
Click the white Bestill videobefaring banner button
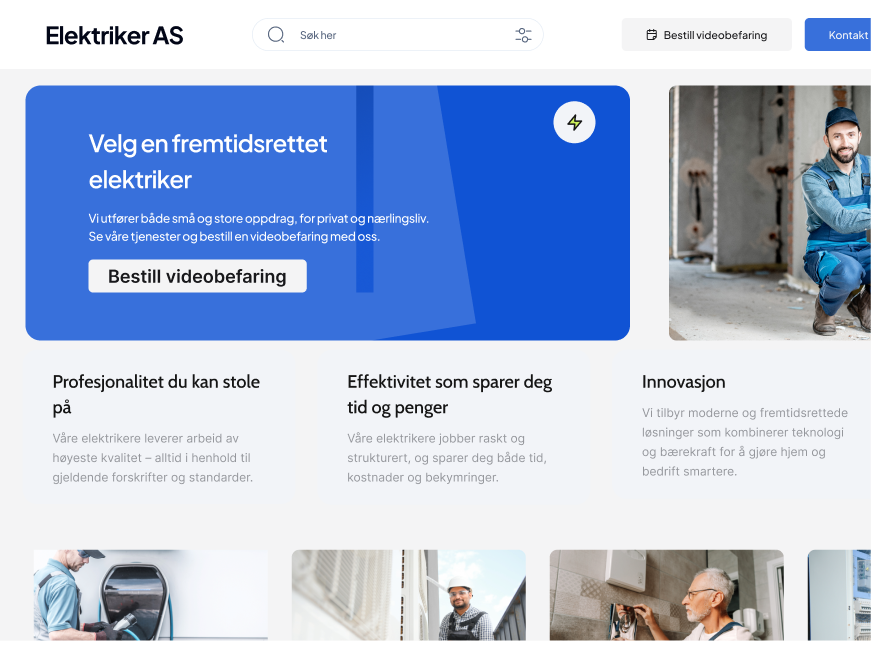pyautogui.click(x=197, y=276)
